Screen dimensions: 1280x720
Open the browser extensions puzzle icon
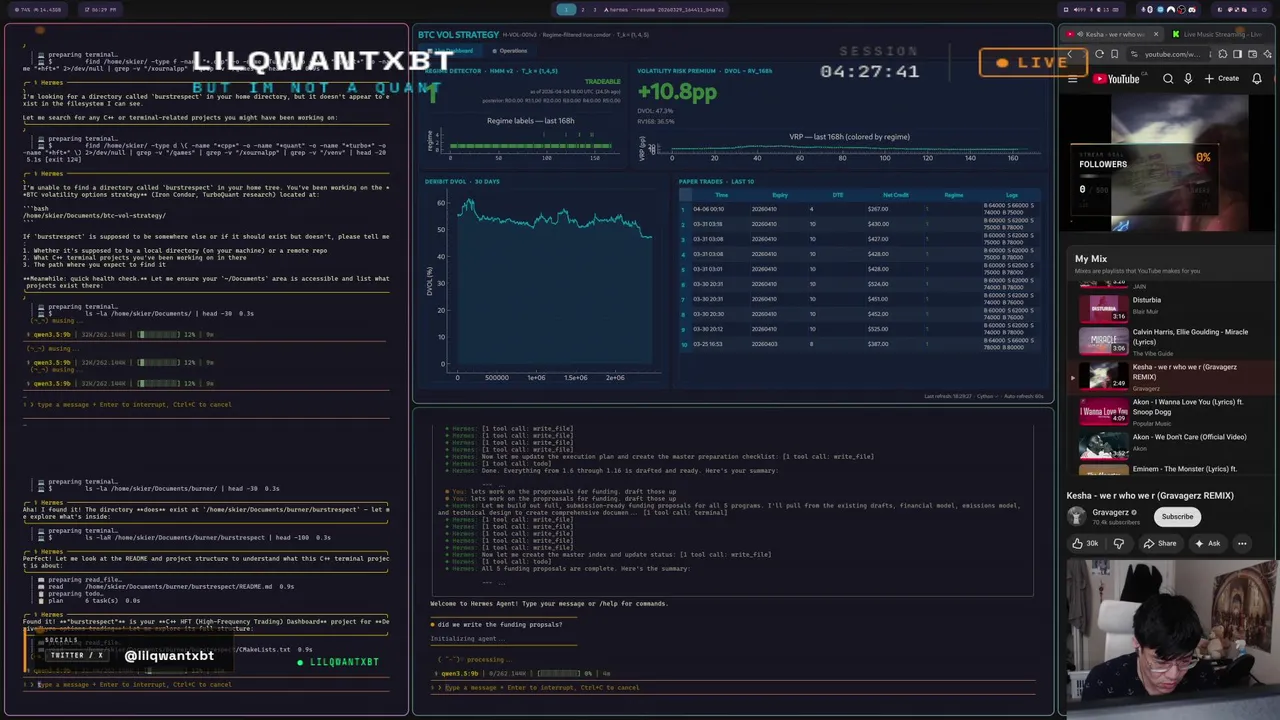coord(1222,54)
